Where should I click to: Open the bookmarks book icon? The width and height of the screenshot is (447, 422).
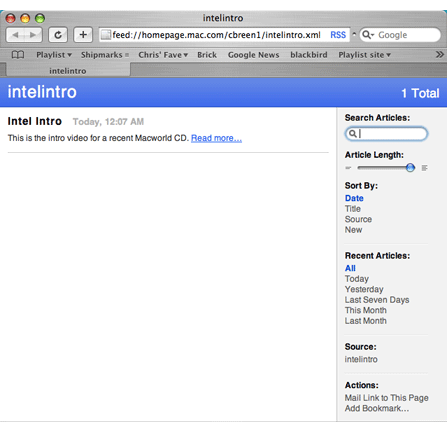pyautogui.click(x=18, y=55)
